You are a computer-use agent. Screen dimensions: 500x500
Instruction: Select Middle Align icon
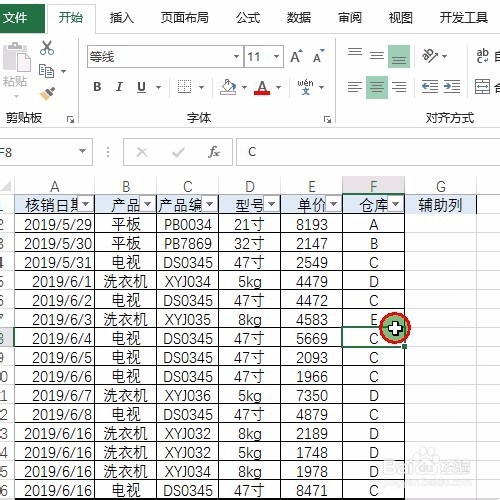pyautogui.click(x=377, y=56)
